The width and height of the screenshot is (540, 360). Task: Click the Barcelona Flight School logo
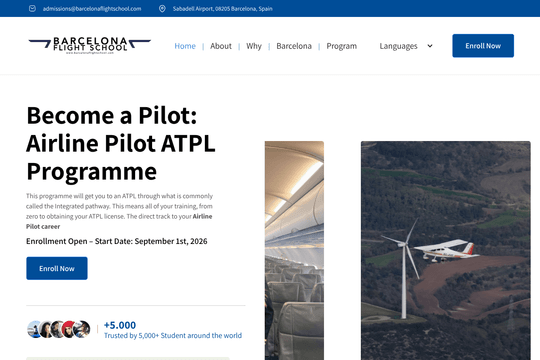tap(90, 45)
